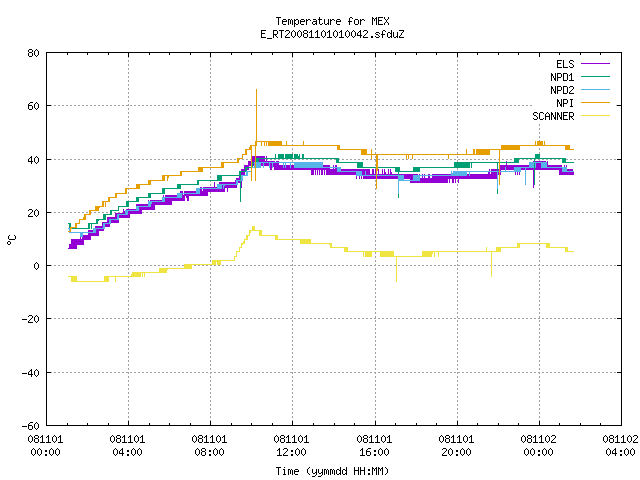Click the y-axis label -40
Viewport: 640px width, 480px height.
point(31,373)
